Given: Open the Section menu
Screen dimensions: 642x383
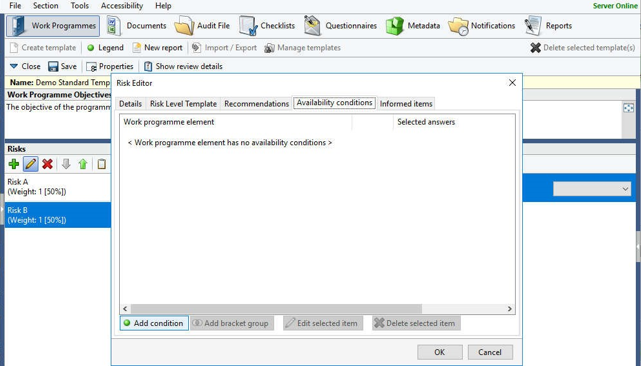Looking at the screenshot, I should [x=45, y=6].
